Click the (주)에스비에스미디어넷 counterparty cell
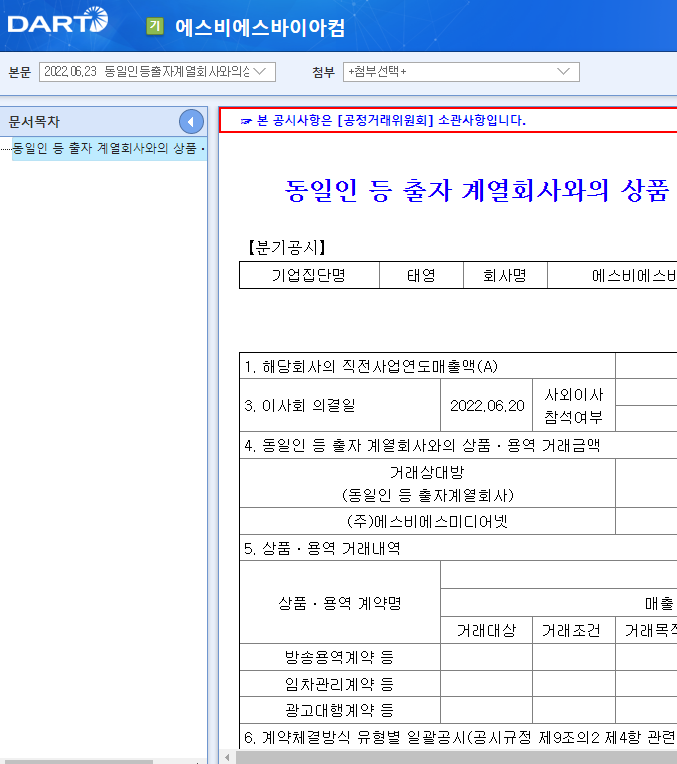677x764 pixels. coord(427,521)
